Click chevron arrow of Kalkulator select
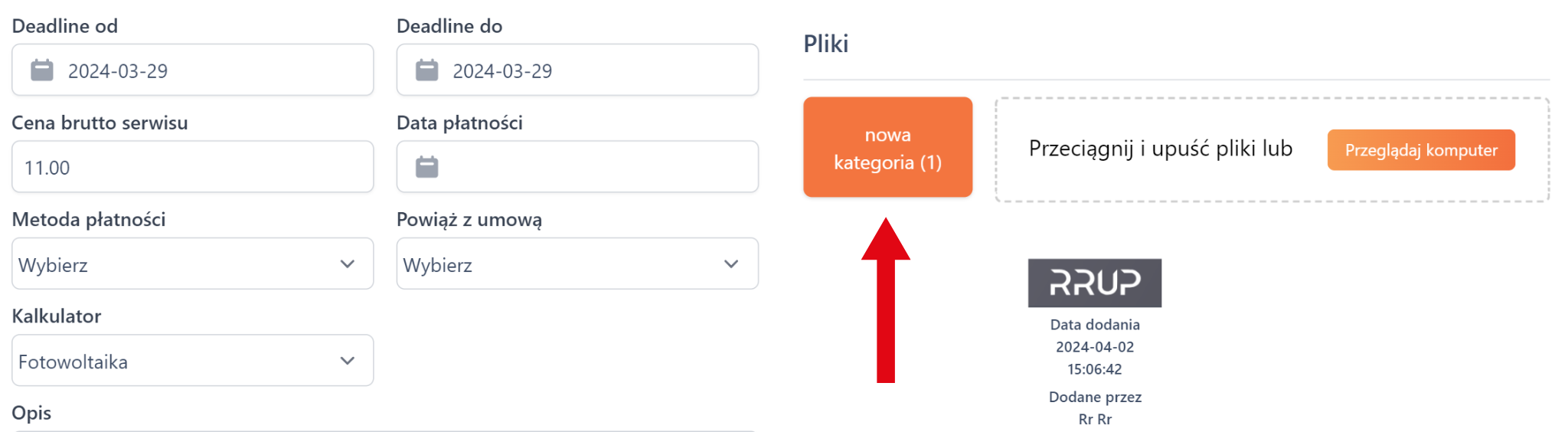This screenshot has width=1568, height=432. (347, 361)
